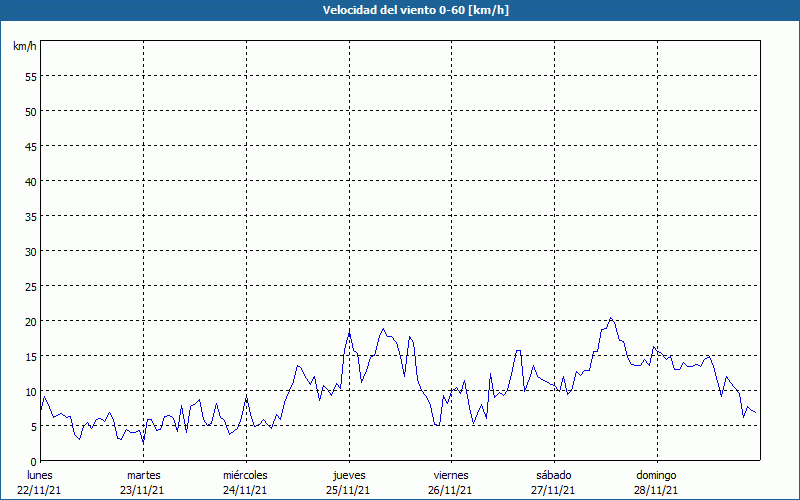This screenshot has height=500, width=800.
Task: Click the date label 26/11/21
Action: click(450, 490)
